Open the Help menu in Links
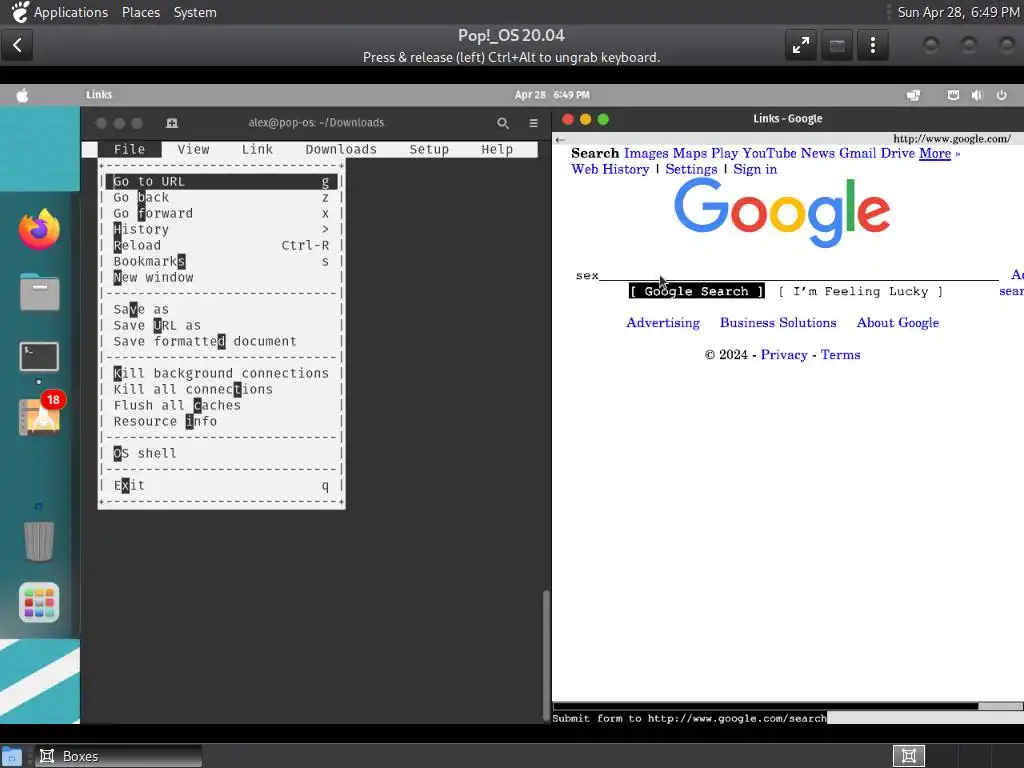The height and width of the screenshot is (768, 1024). (x=497, y=150)
